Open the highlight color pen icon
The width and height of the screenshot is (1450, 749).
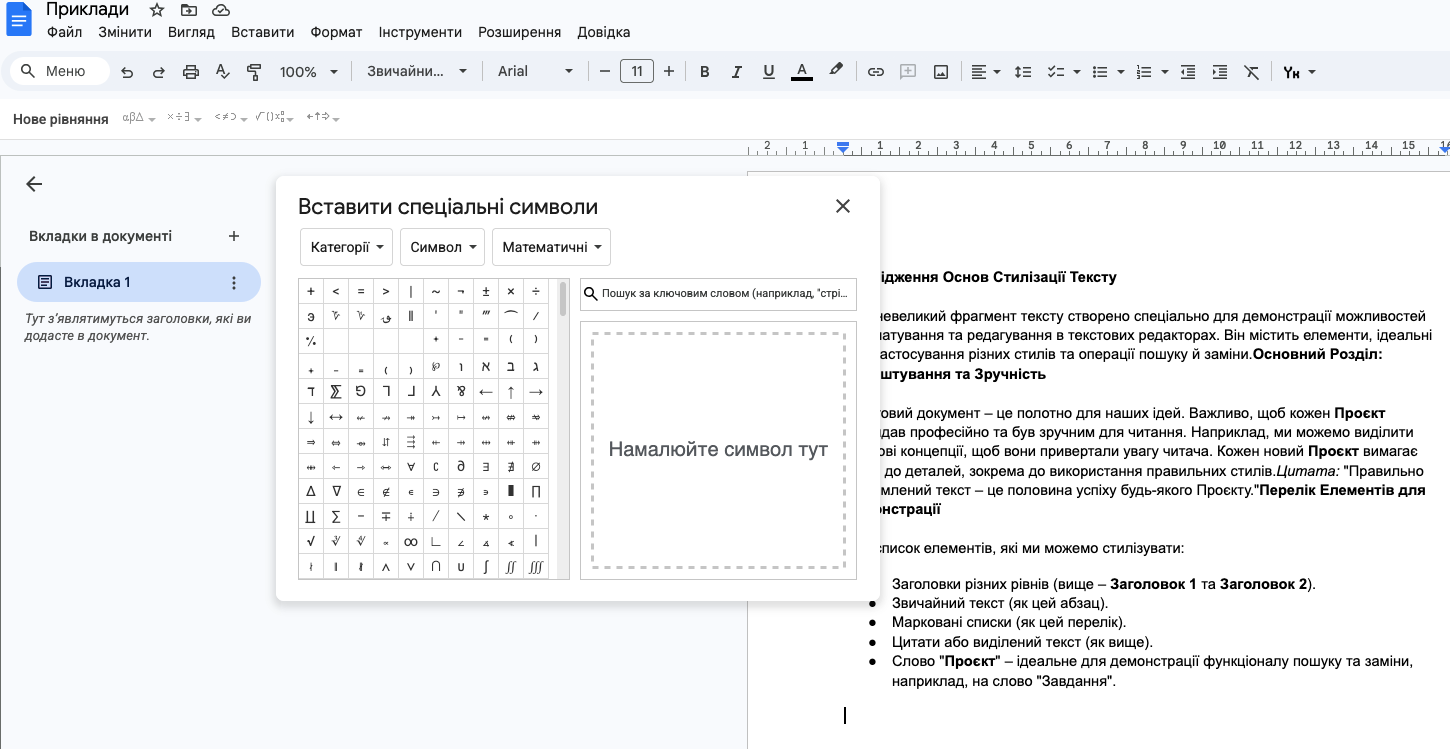836,71
